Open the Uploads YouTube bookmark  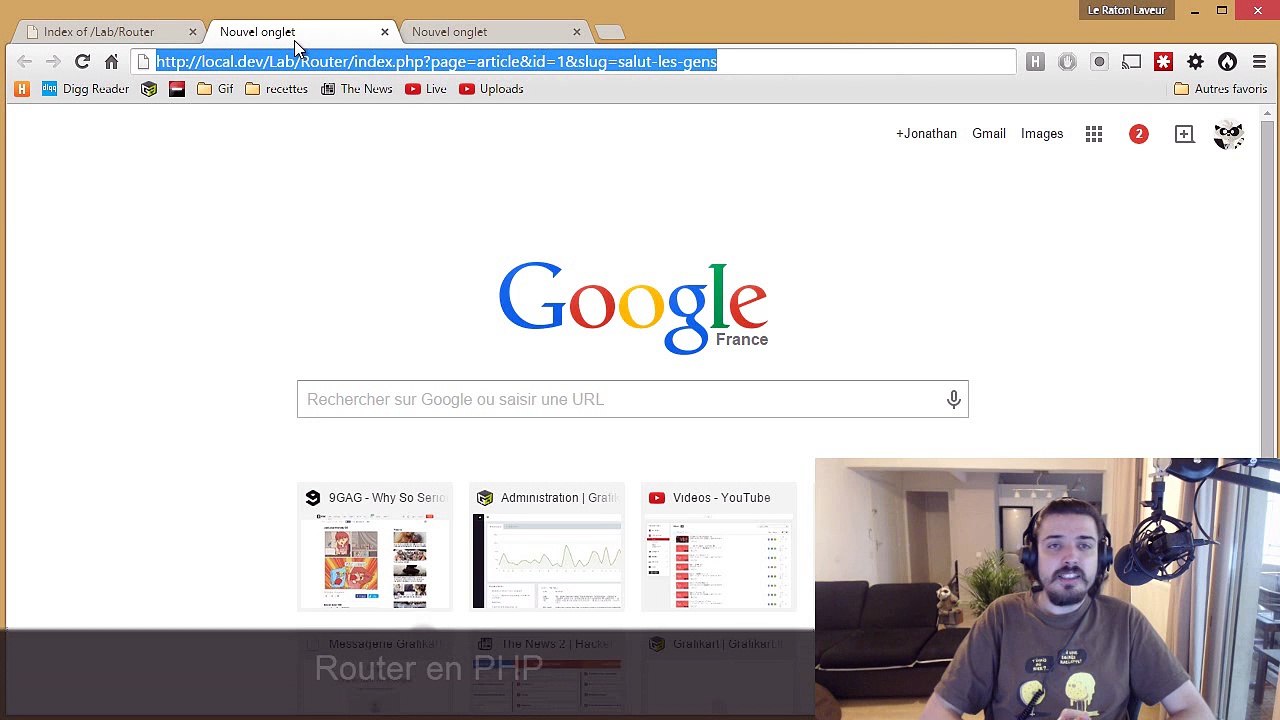pos(491,89)
